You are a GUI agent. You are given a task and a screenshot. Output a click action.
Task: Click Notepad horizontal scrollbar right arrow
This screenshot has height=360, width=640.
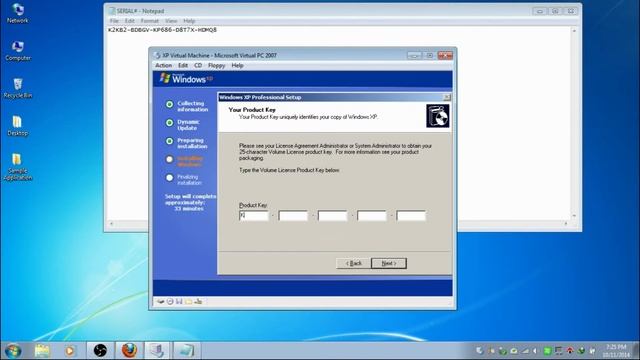tap(566, 224)
